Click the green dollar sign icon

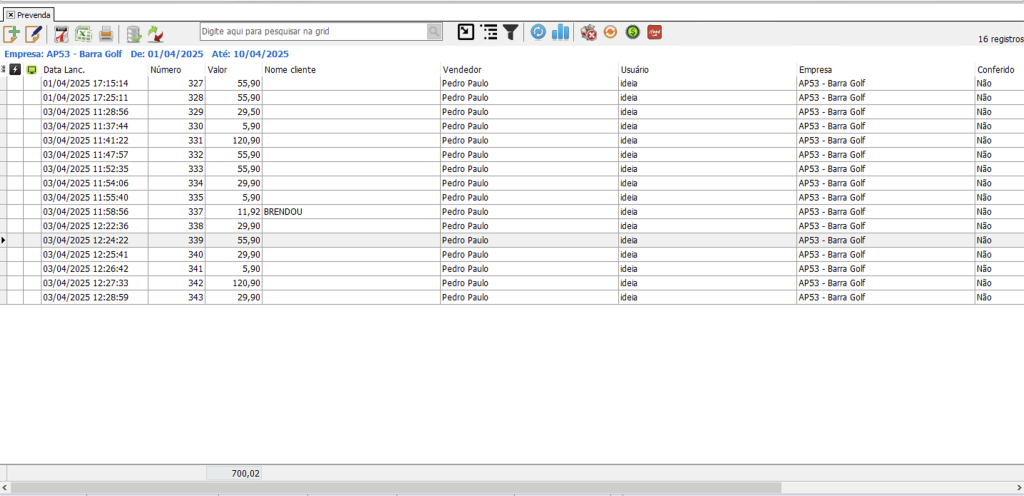tap(632, 32)
